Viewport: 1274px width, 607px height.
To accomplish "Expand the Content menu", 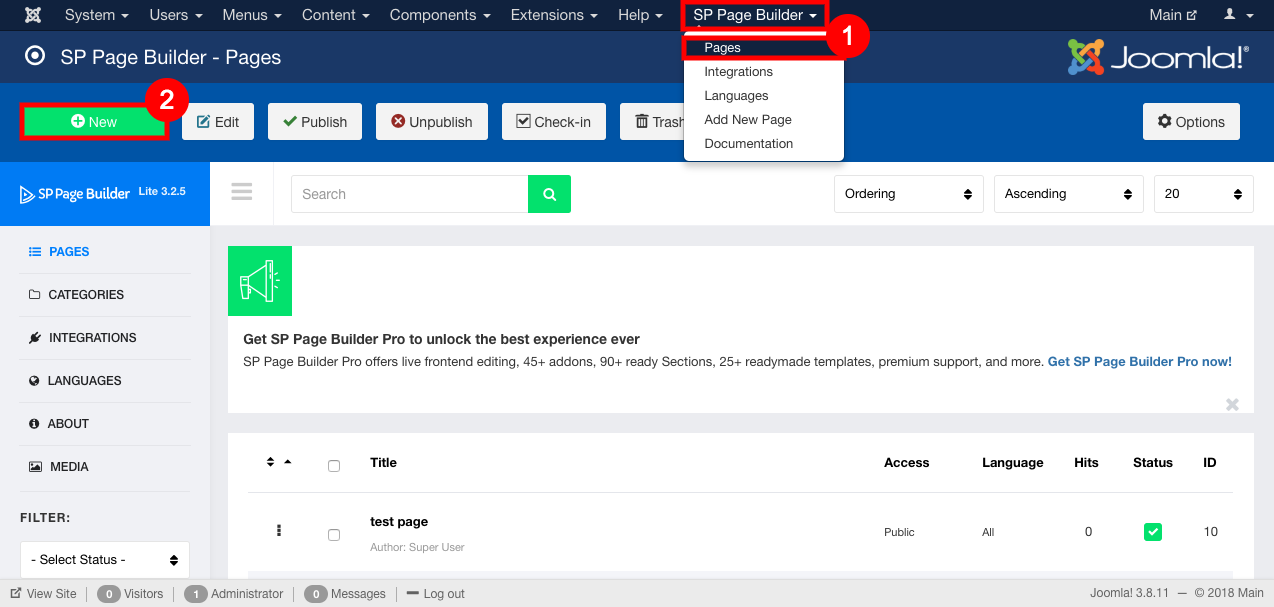I will (335, 15).
